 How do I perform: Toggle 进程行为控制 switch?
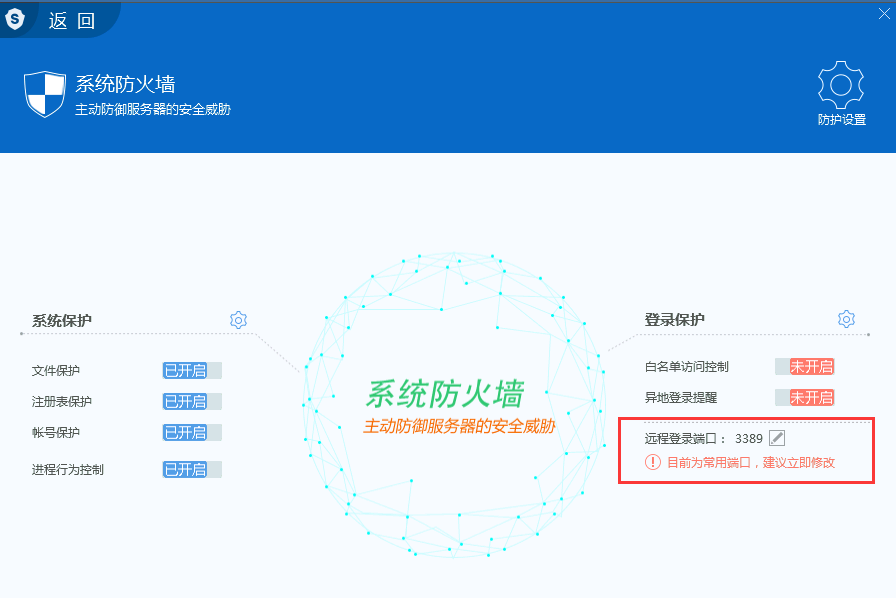click(x=192, y=470)
